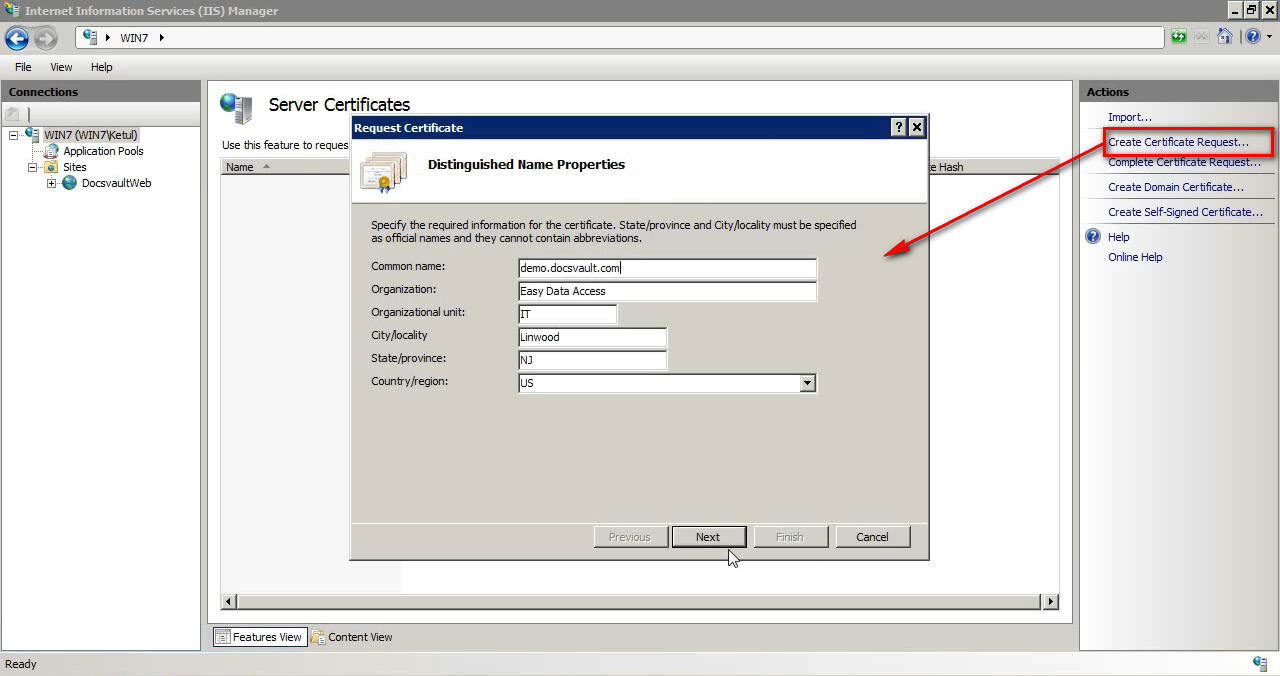The height and width of the screenshot is (676, 1280).
Task: Click the Next button in the dialog
Action: [x=709, y=537]
